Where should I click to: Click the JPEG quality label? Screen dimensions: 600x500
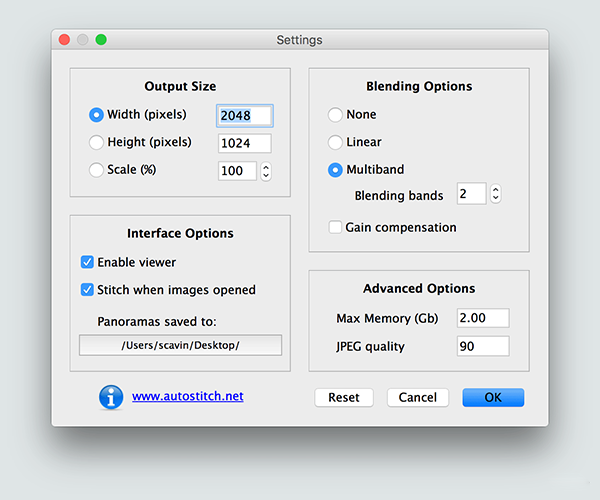(370, 347)
